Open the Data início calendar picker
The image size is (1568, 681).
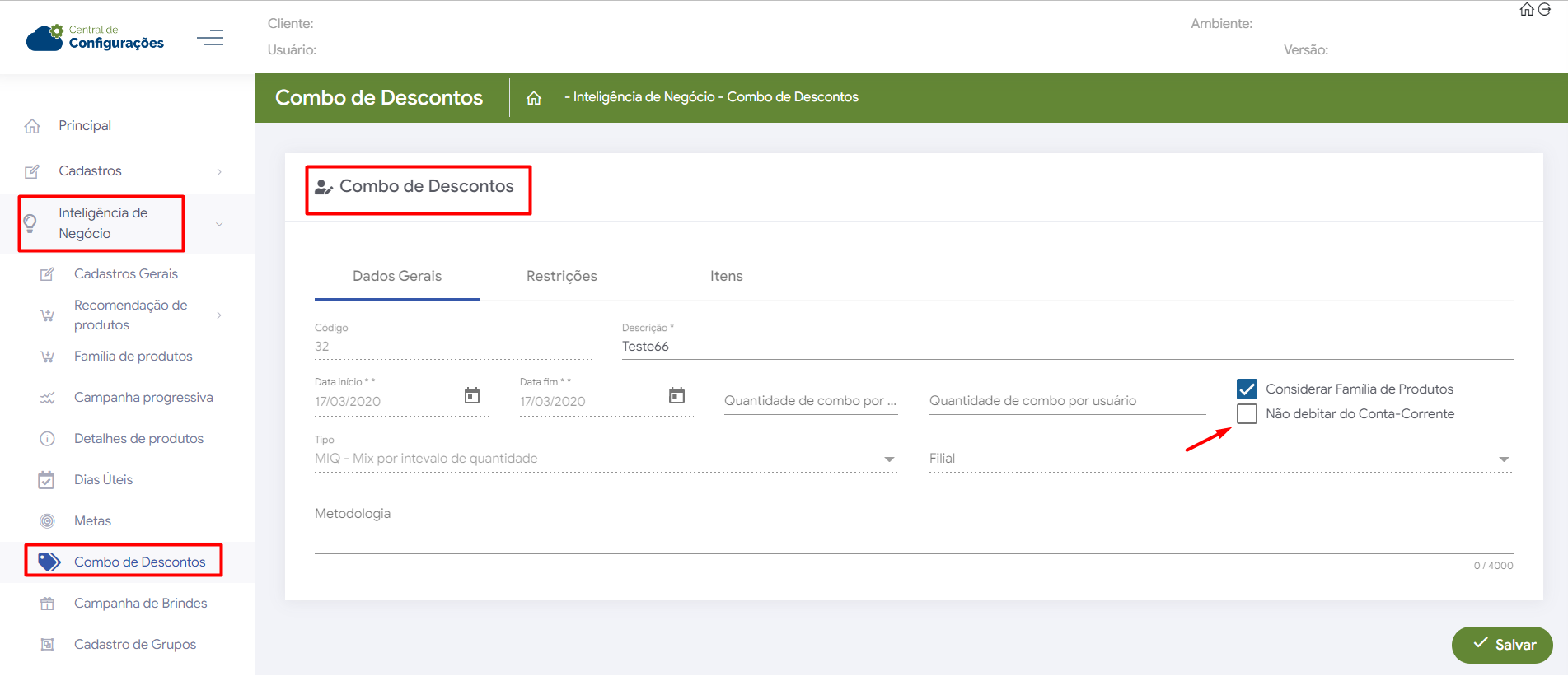point(472,396)
